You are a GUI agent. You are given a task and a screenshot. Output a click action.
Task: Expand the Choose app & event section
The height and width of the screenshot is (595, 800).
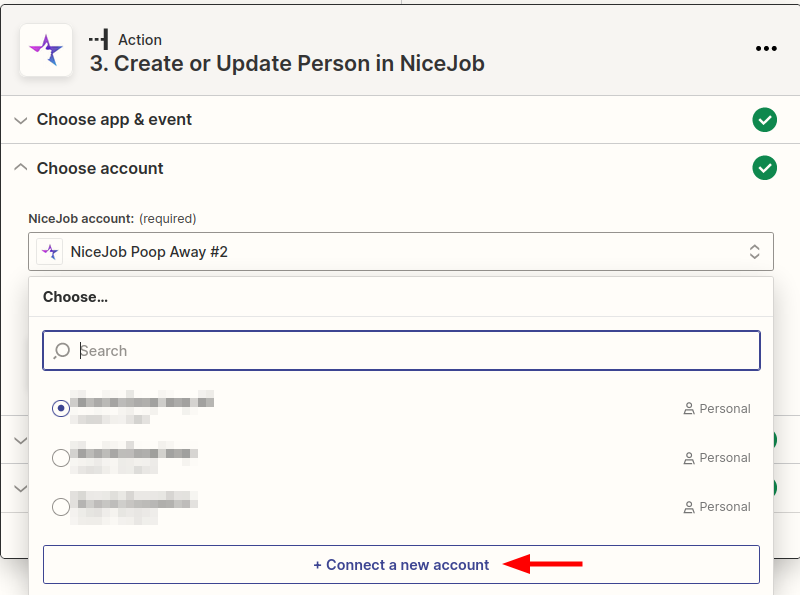(x=21, y=120)
